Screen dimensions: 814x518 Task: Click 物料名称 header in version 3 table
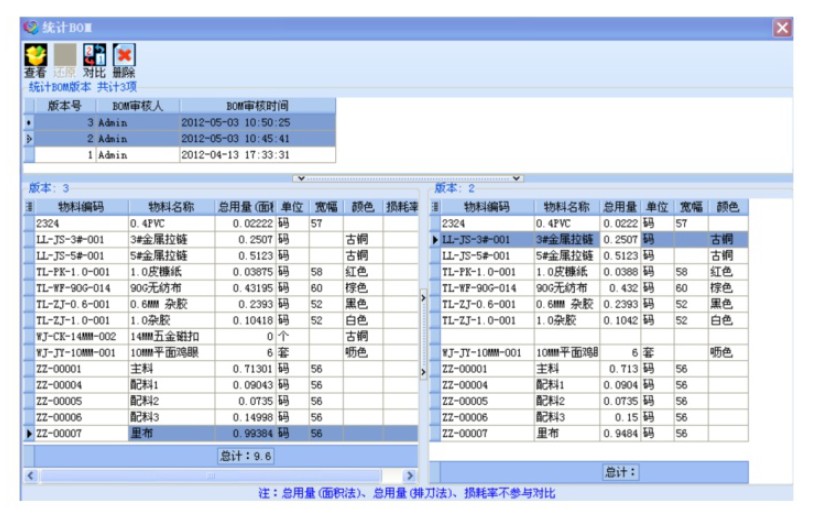tap(171, 207)
